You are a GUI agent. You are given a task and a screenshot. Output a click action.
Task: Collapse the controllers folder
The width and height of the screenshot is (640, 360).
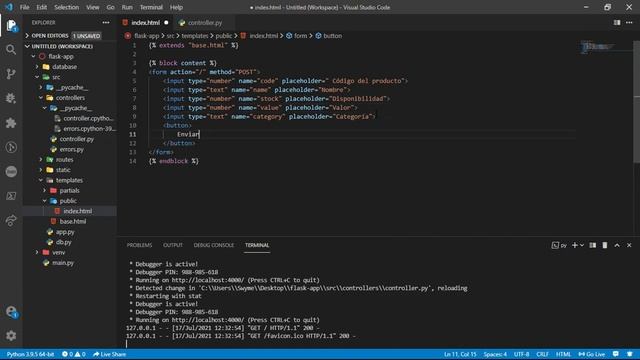coord(70,98)
